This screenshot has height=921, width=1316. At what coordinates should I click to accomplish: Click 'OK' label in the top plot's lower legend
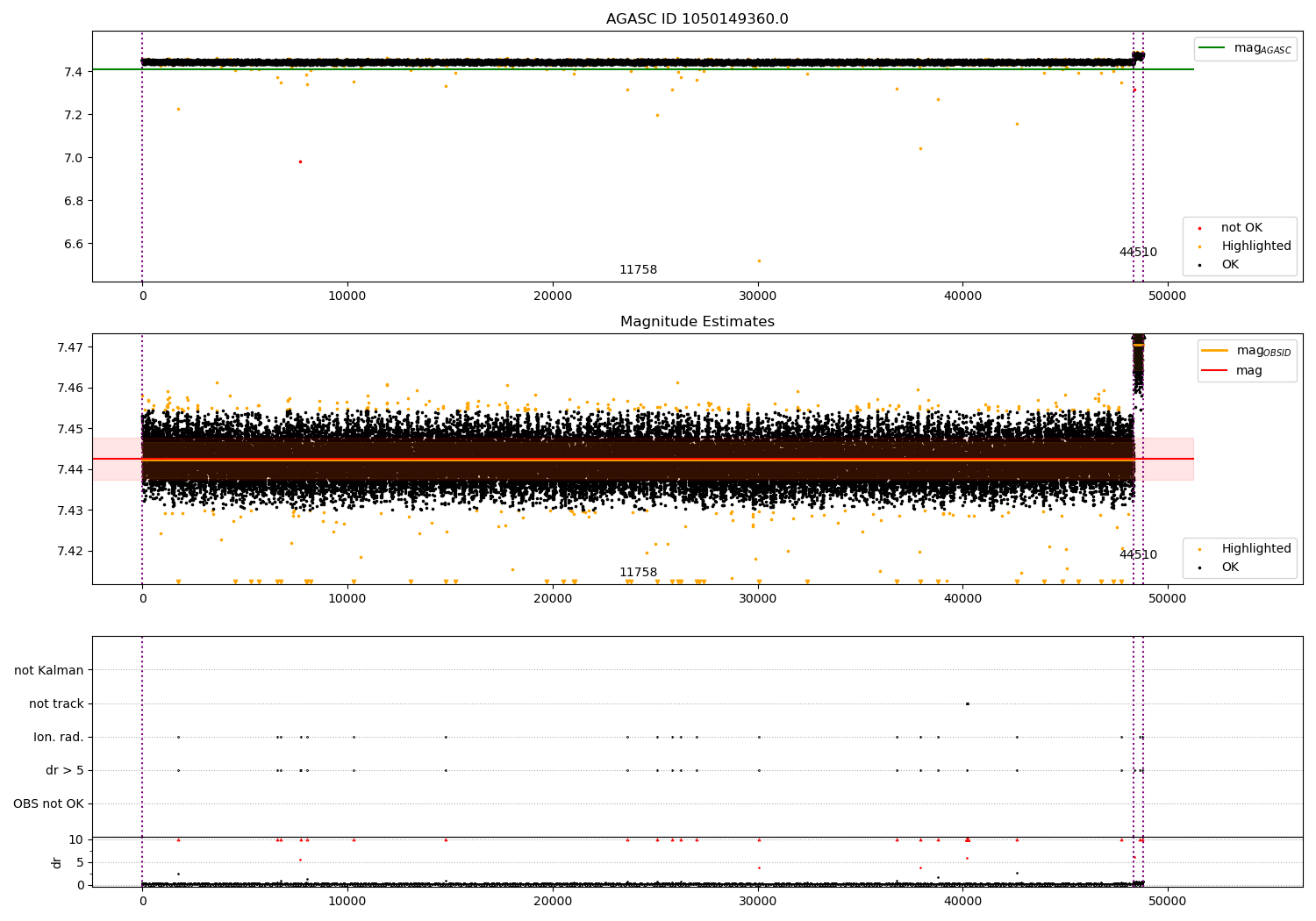click(1229, 265)
